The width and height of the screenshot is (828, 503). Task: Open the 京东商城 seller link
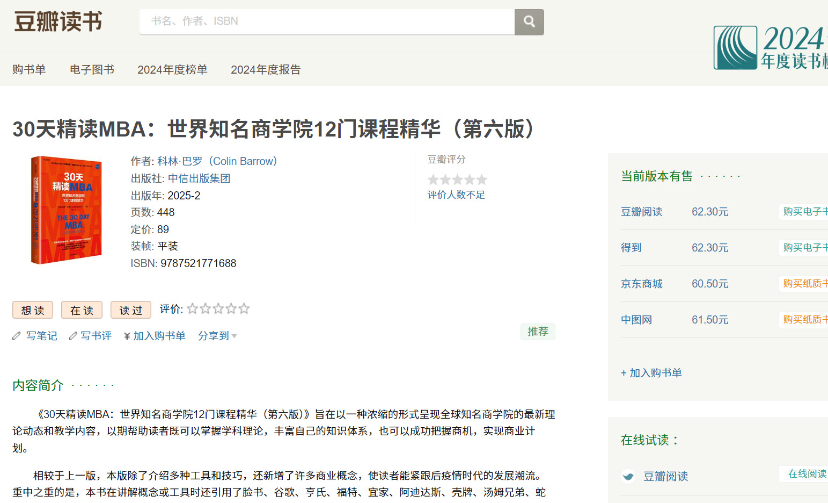click(641, 283)
